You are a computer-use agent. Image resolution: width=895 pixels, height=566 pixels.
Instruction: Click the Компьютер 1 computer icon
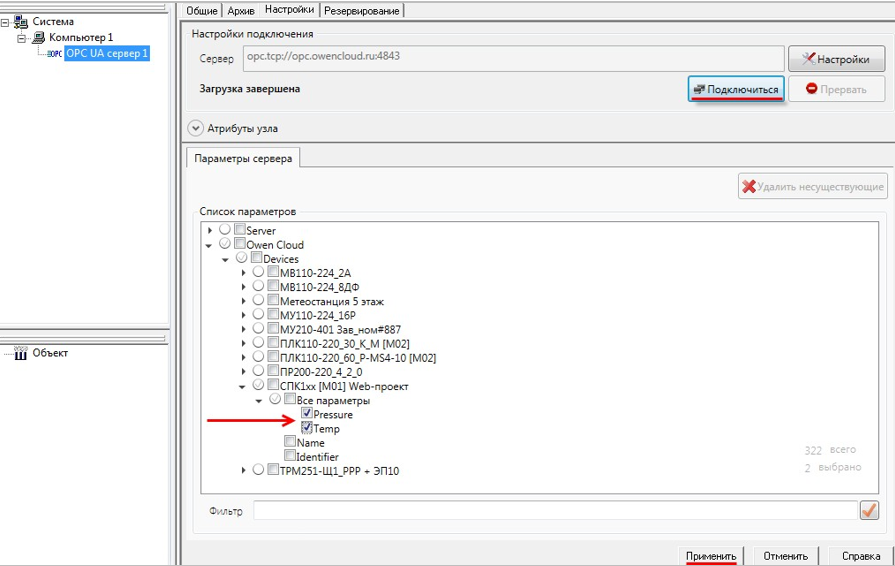click(x=39, y=37)
